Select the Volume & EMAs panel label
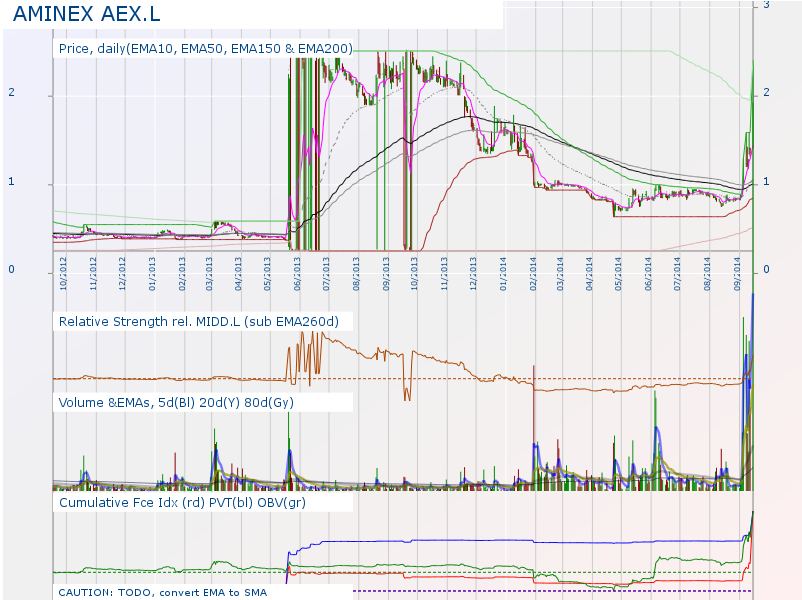This screenshot has height=600, width=802. (176, 403)
